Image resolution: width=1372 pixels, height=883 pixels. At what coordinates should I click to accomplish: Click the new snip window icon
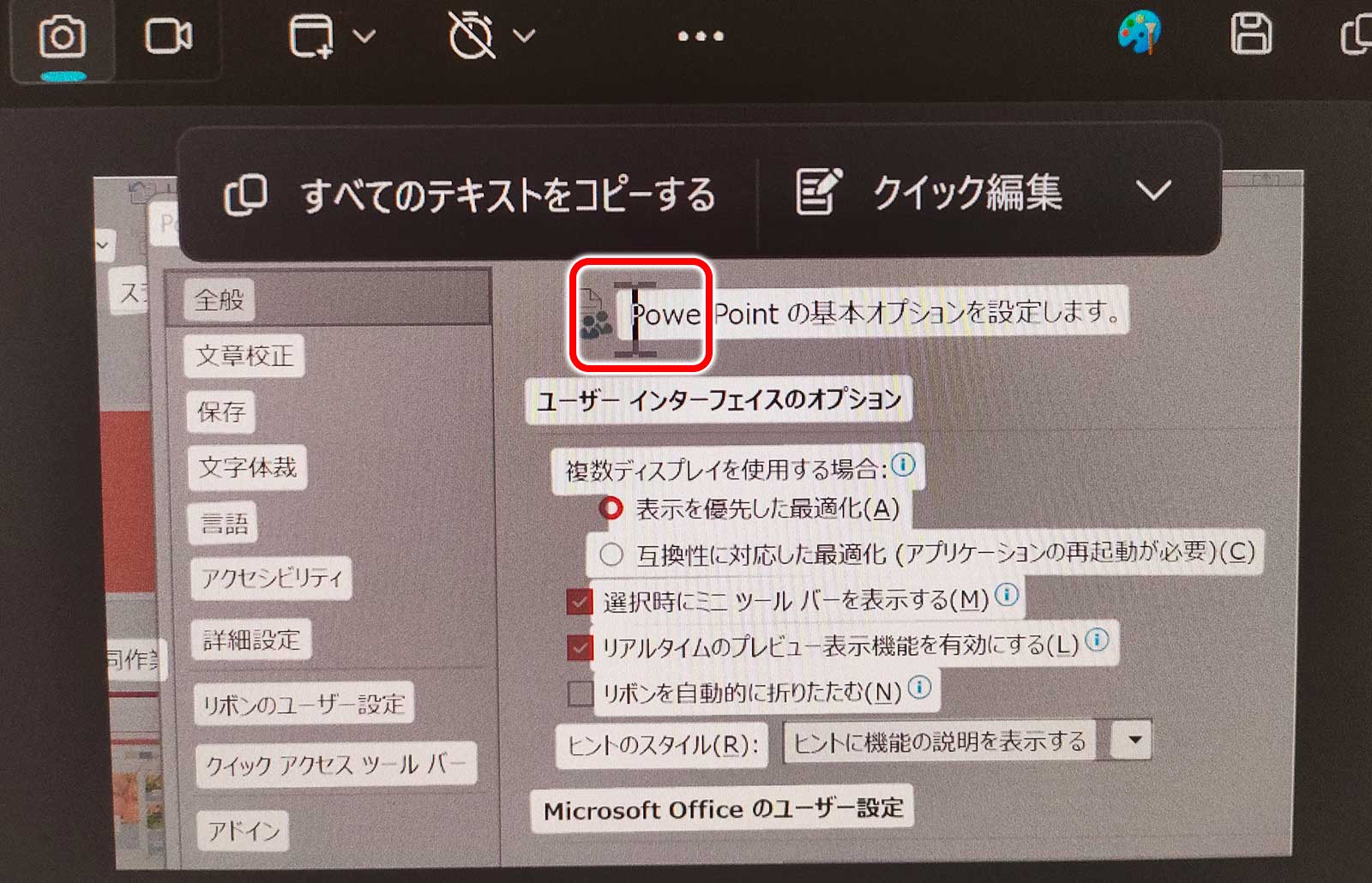click(x=312, y=37)
